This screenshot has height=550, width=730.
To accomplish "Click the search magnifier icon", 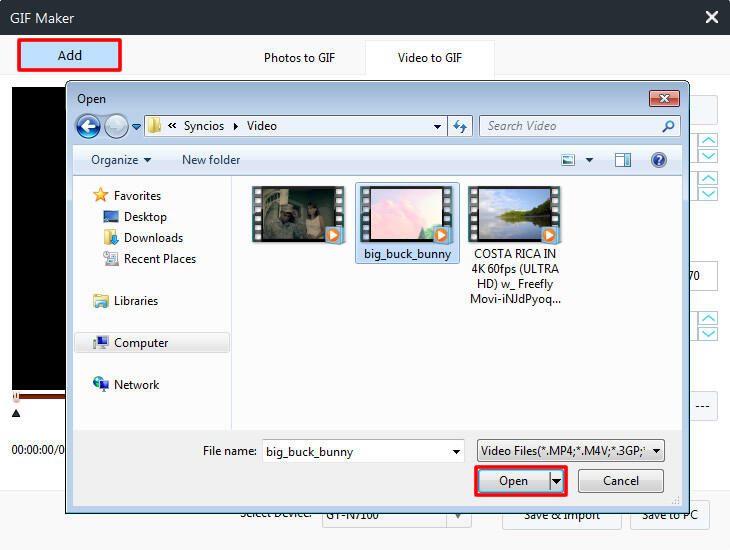I will [668, 127].
